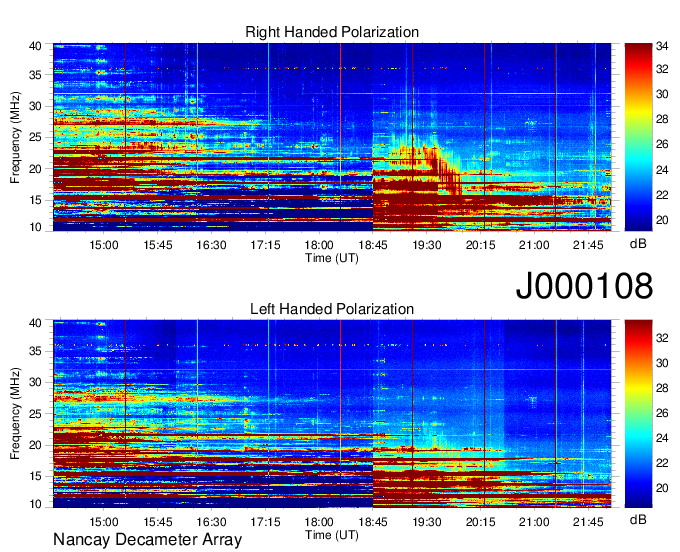Image resolution: width=680 pixels, height=552 pixels.
Task: Click the 25 MHz tick on Left Handed plot
Action: (x=35, y=414)
